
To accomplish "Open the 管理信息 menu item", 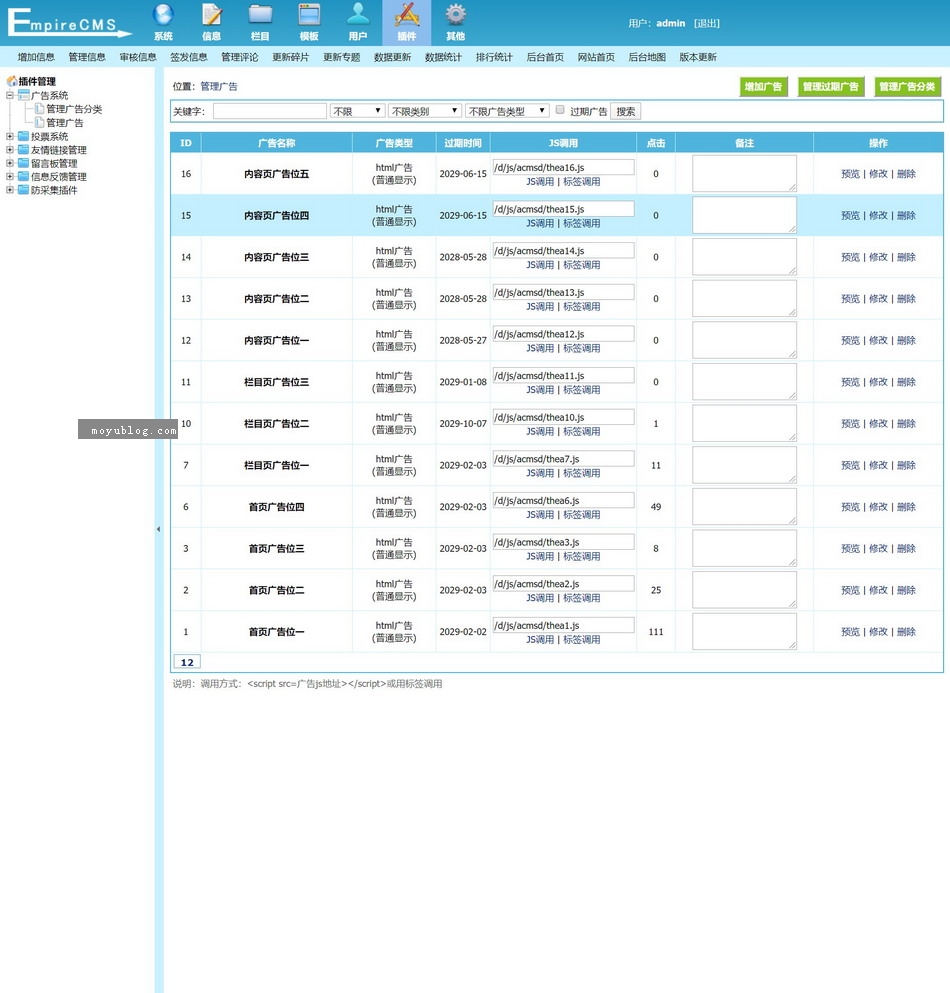I will pos(87,57).
